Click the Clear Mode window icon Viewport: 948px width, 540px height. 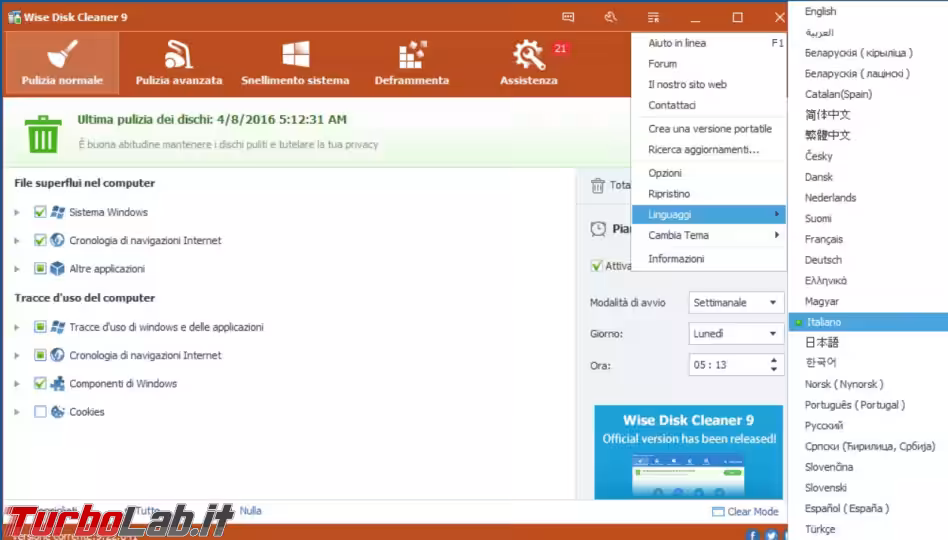pos(718,512)
